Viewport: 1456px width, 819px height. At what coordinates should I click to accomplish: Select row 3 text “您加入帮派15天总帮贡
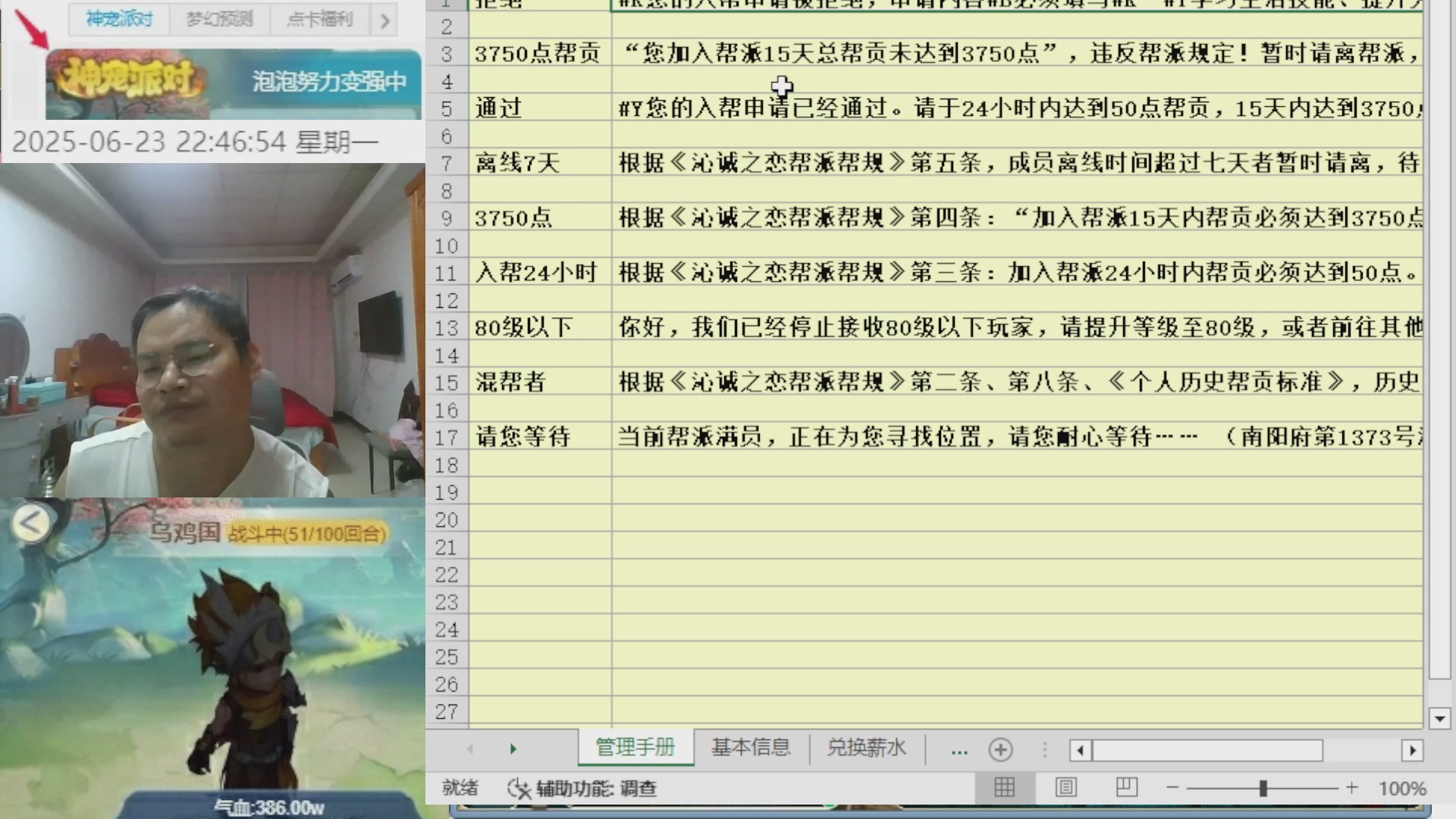[1018, 53]
